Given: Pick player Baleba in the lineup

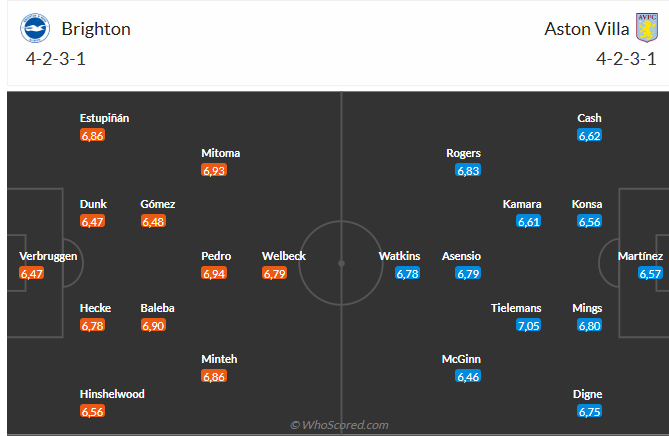Looking at the screenshot, I should click(157, 308).
